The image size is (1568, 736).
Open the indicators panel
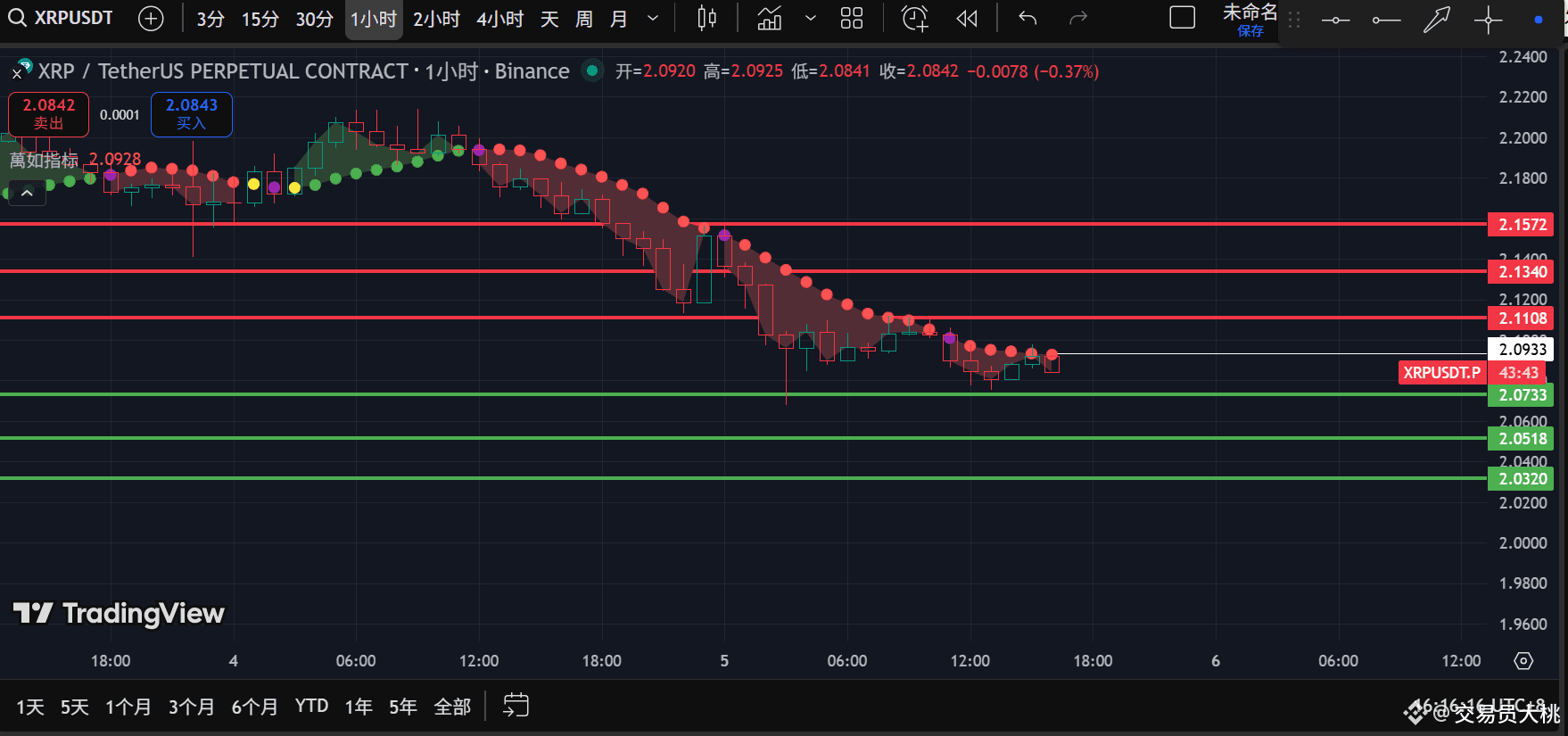769,18
